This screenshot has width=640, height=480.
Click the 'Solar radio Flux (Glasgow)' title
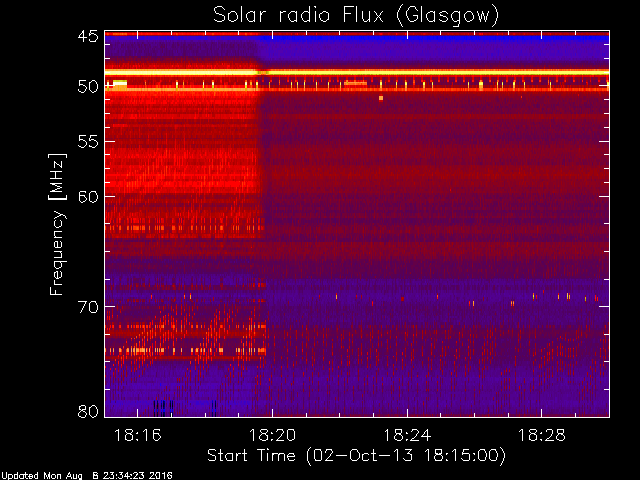tap(356, 16)
